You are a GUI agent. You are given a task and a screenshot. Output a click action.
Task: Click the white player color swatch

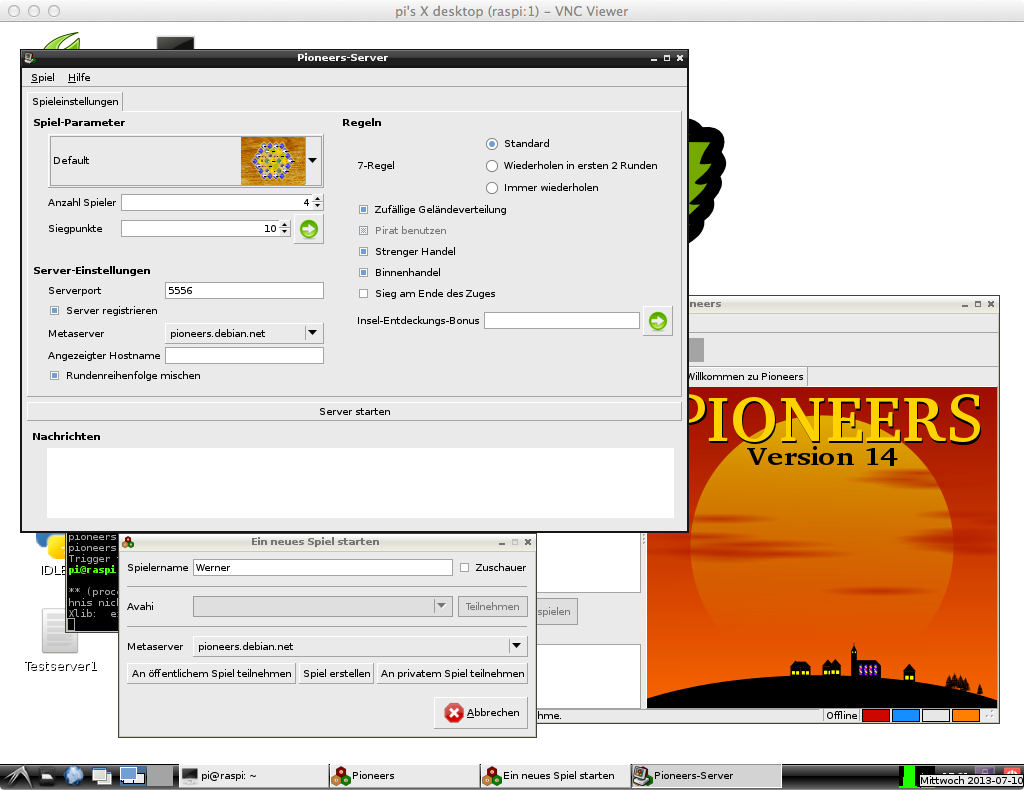point(936,716)
